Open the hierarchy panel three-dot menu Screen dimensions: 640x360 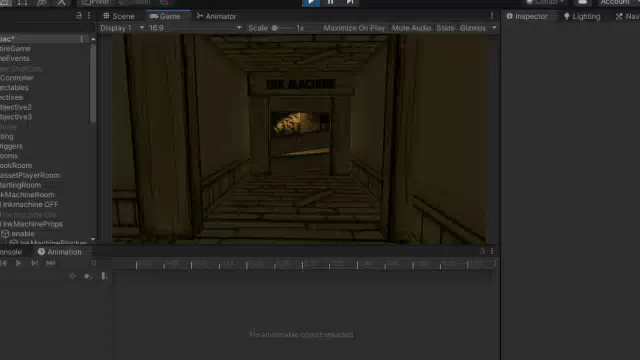coord(89,16)
